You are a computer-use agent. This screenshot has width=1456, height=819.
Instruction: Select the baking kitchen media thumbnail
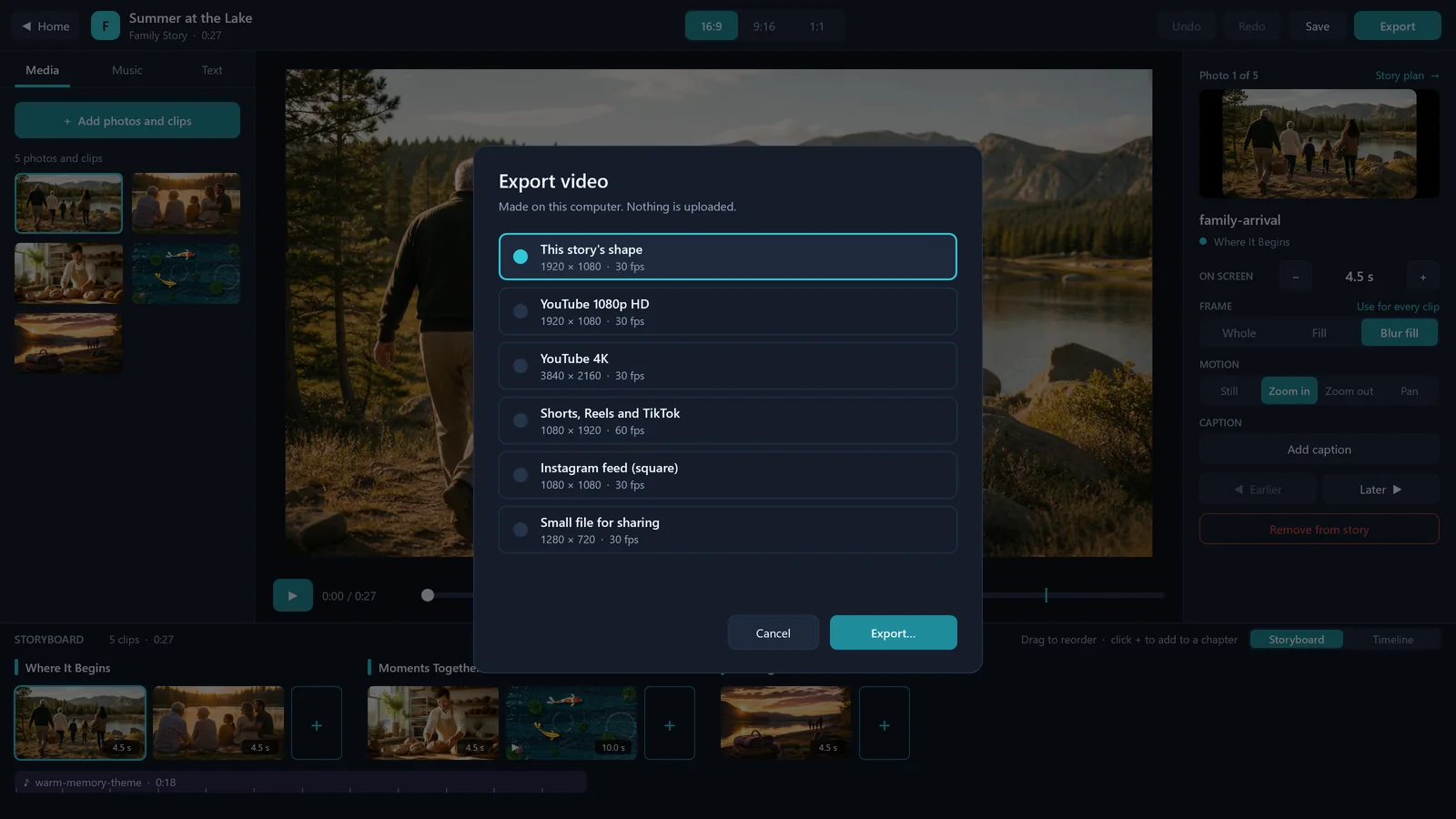(68, 273)
